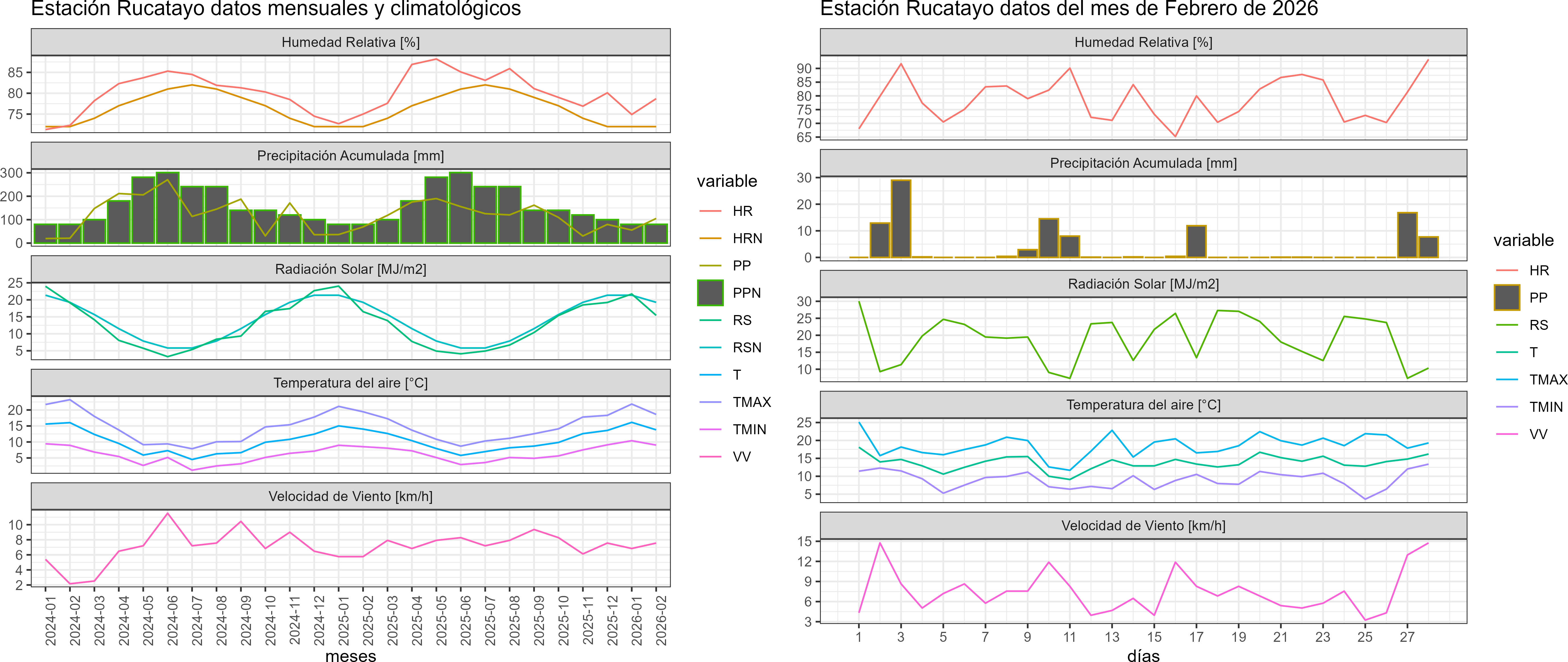Click the 2024-06 month axis label
The width and height of the screenshot is (1568, 662).
173,620
